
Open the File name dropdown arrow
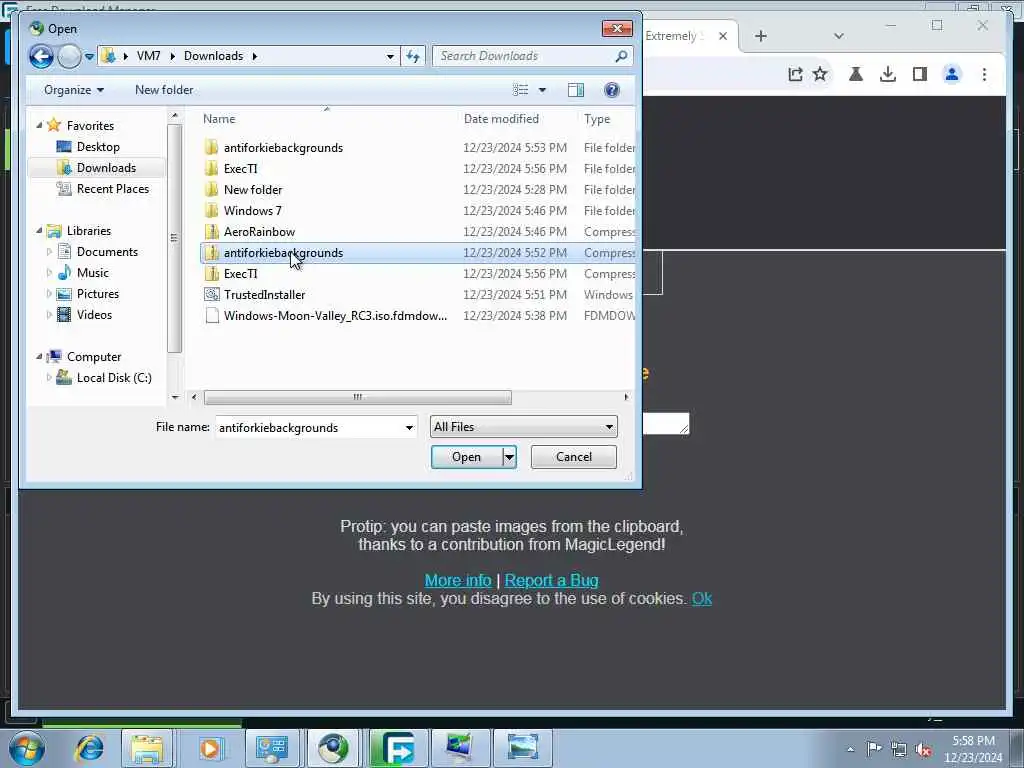point(409,428)
